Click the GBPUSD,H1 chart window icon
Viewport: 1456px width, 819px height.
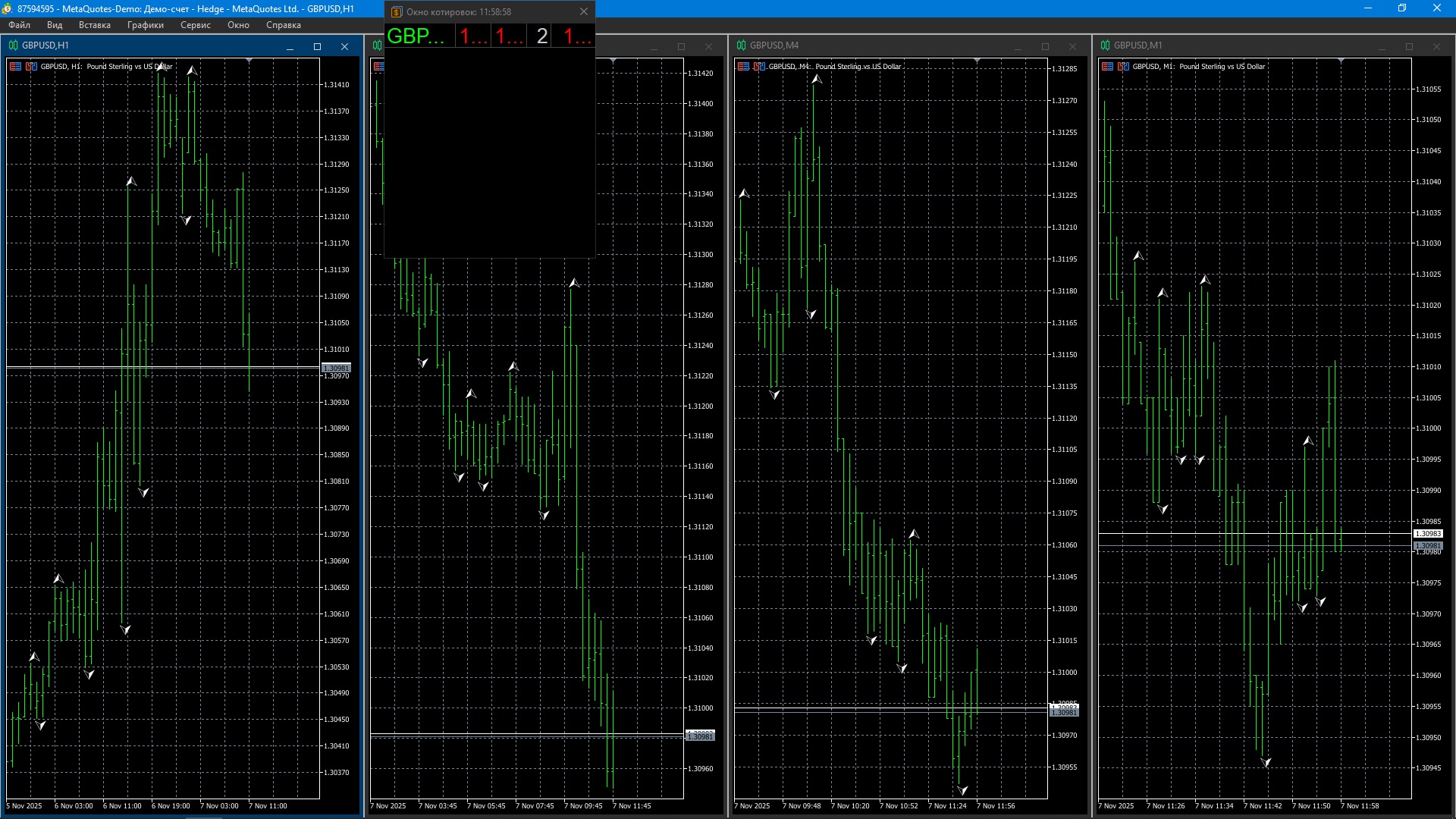pos(13,45)
